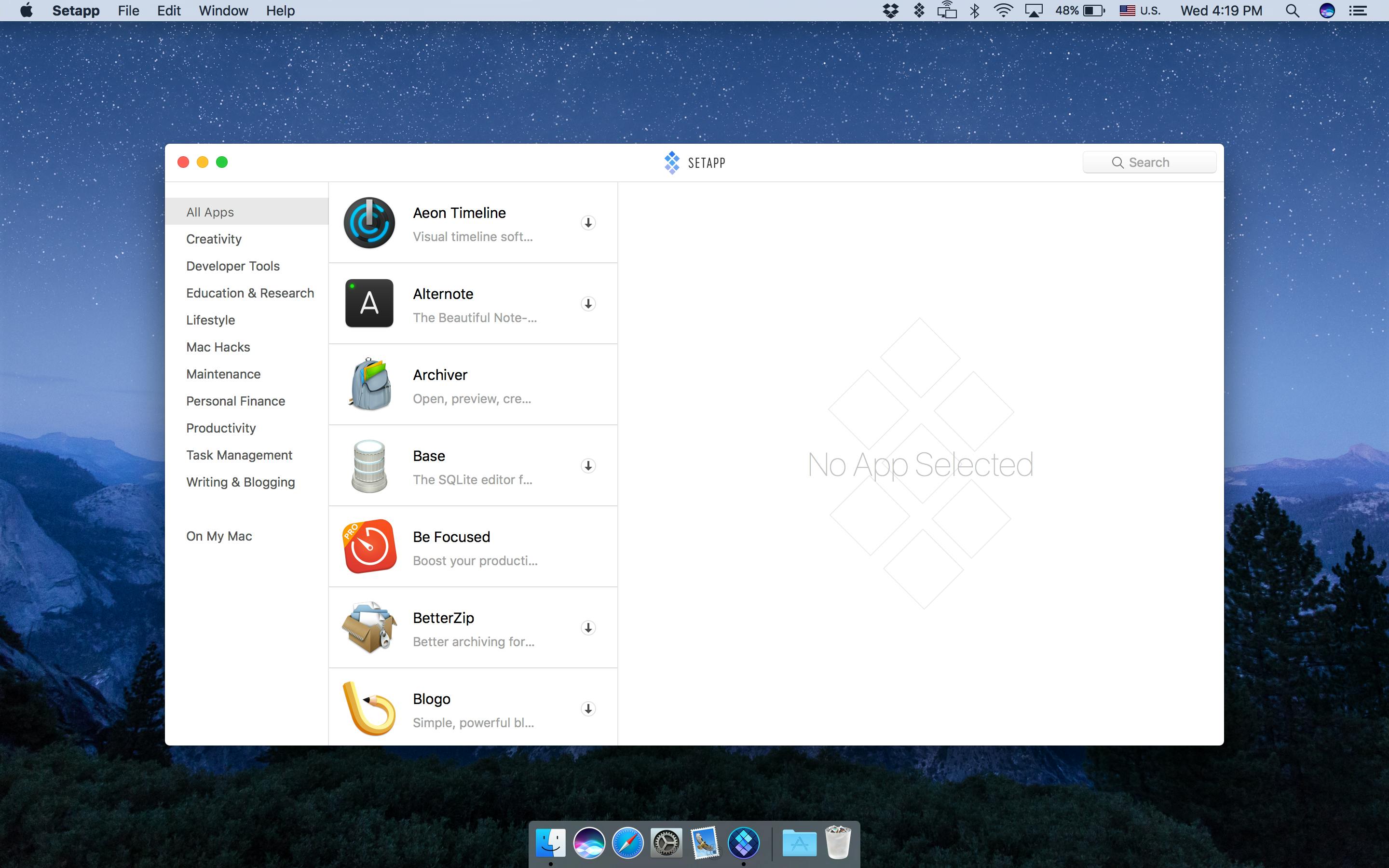Open the File menu
The height and width of the screenshot is (868, 1389).
[129, 10]
